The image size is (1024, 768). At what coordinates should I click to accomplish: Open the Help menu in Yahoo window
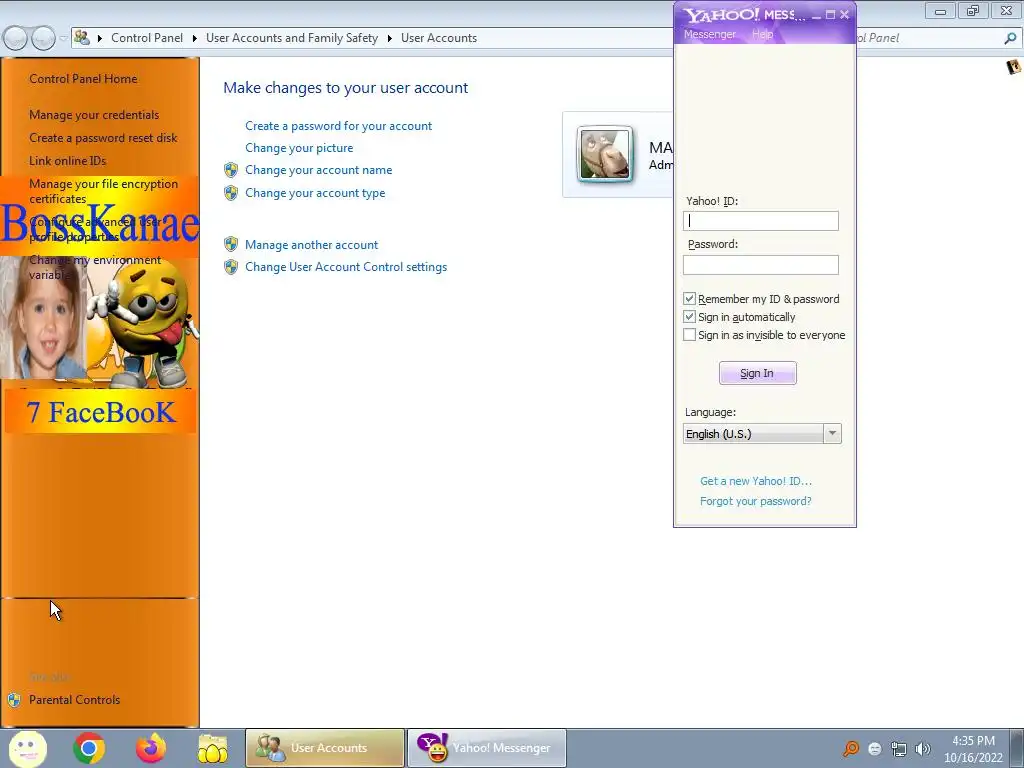pos(762,34)
